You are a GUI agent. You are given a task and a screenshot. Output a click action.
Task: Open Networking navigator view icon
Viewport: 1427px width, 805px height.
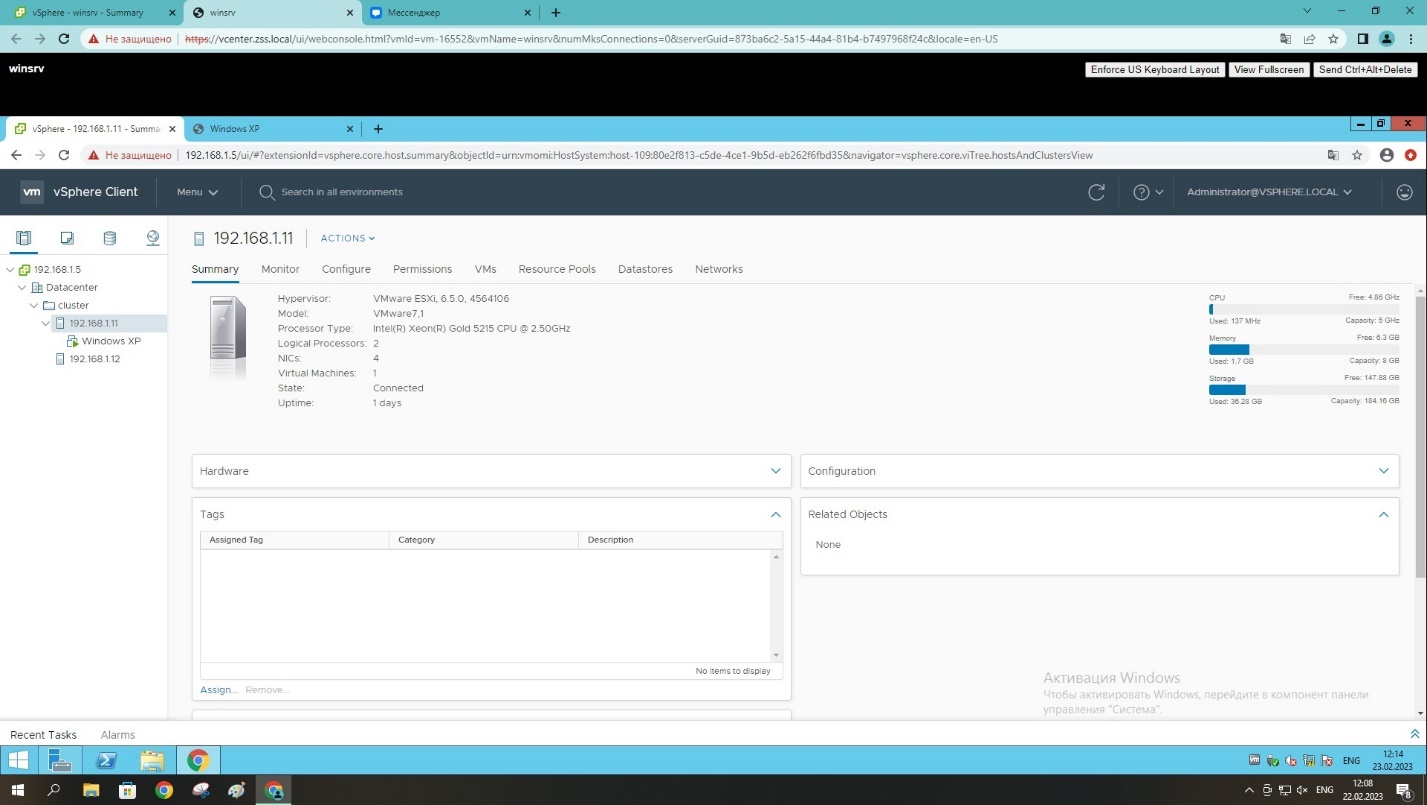tap(153, 238)
